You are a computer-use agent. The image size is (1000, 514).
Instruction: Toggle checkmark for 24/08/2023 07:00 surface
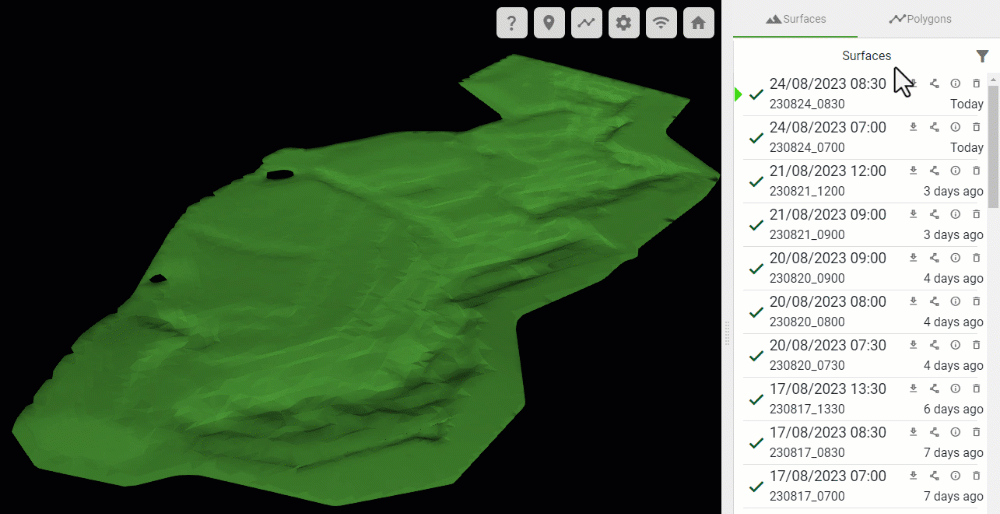(x=756, y=138)
